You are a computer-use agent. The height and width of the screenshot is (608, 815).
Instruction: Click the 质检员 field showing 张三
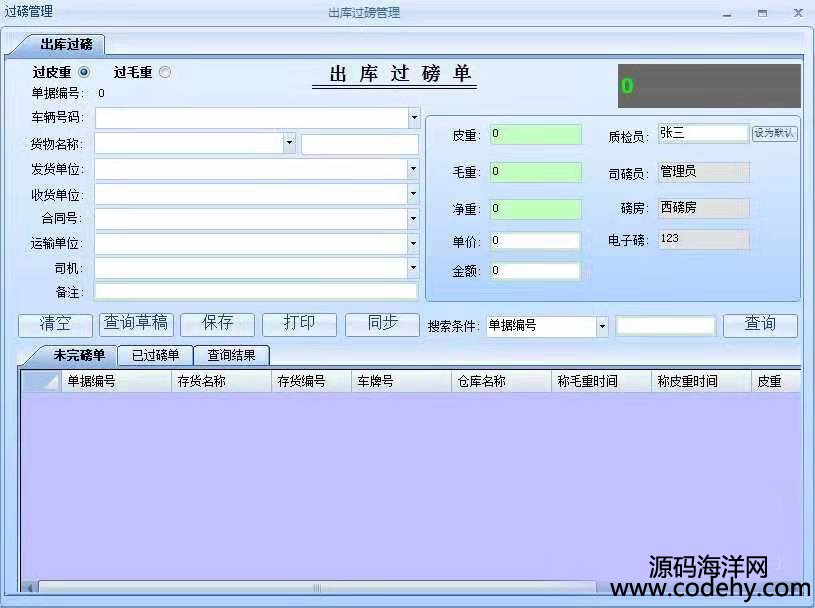703,133
